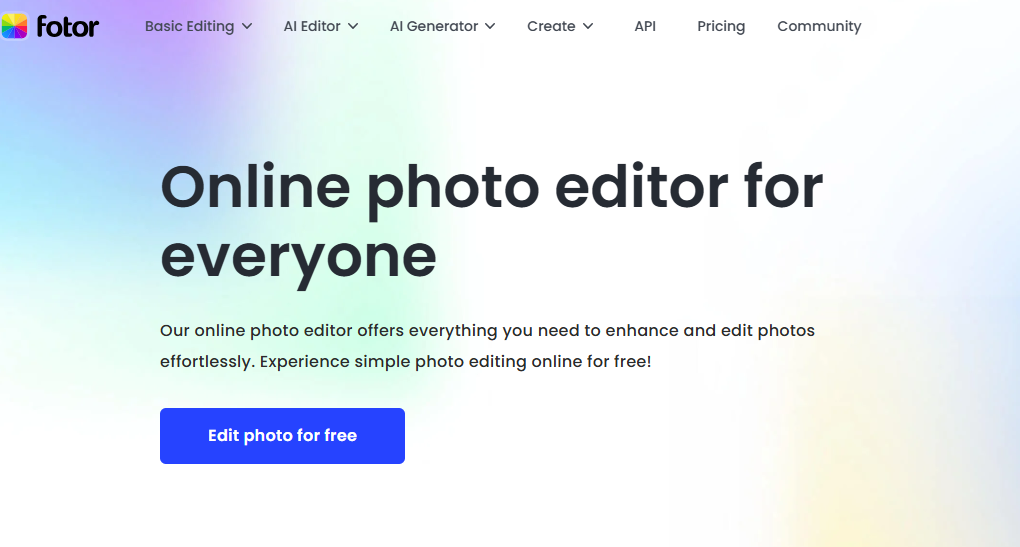Open the AI Generator menu label

coord(434,26)
